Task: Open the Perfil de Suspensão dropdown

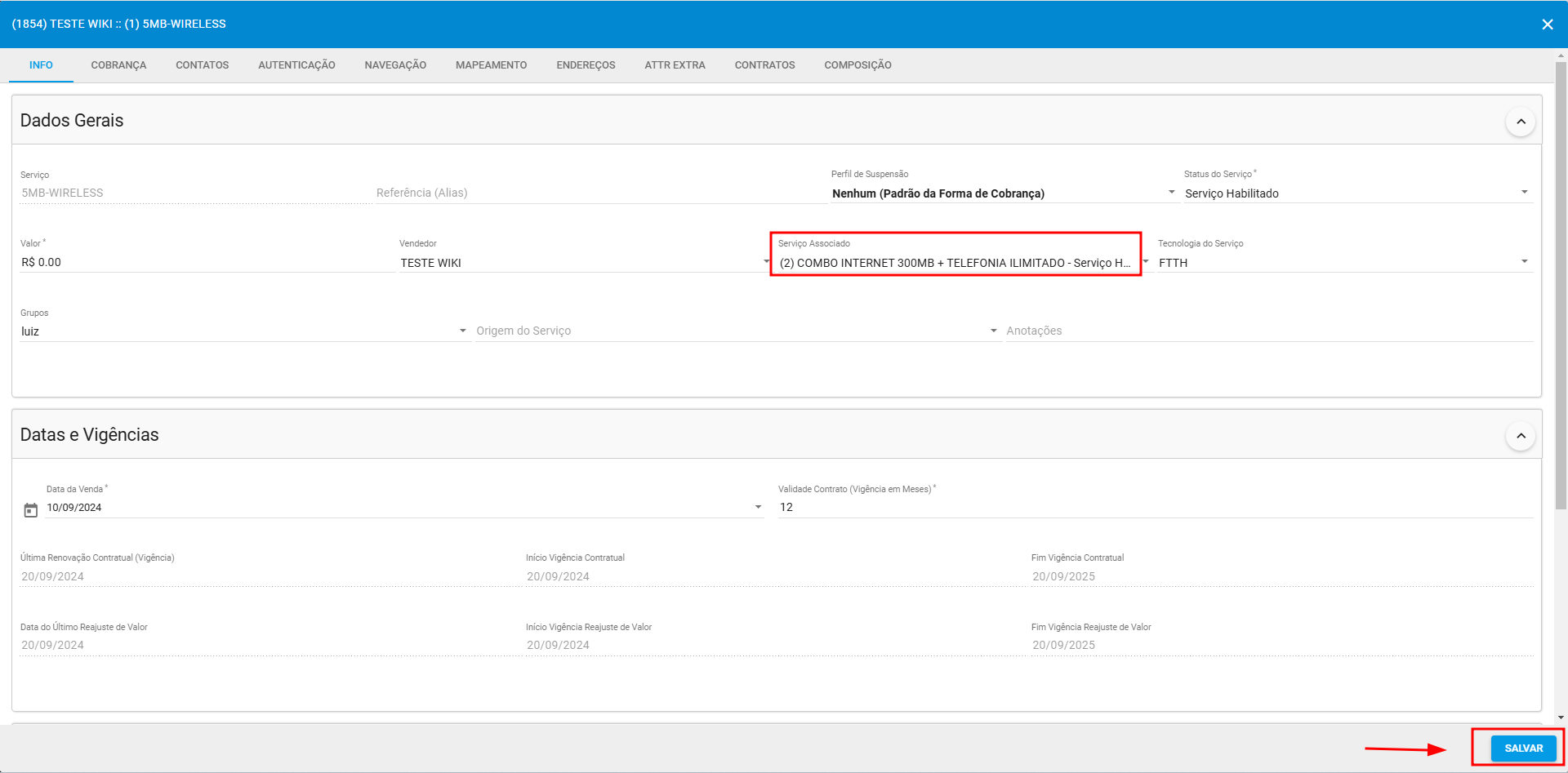Action: (1004, 193)
